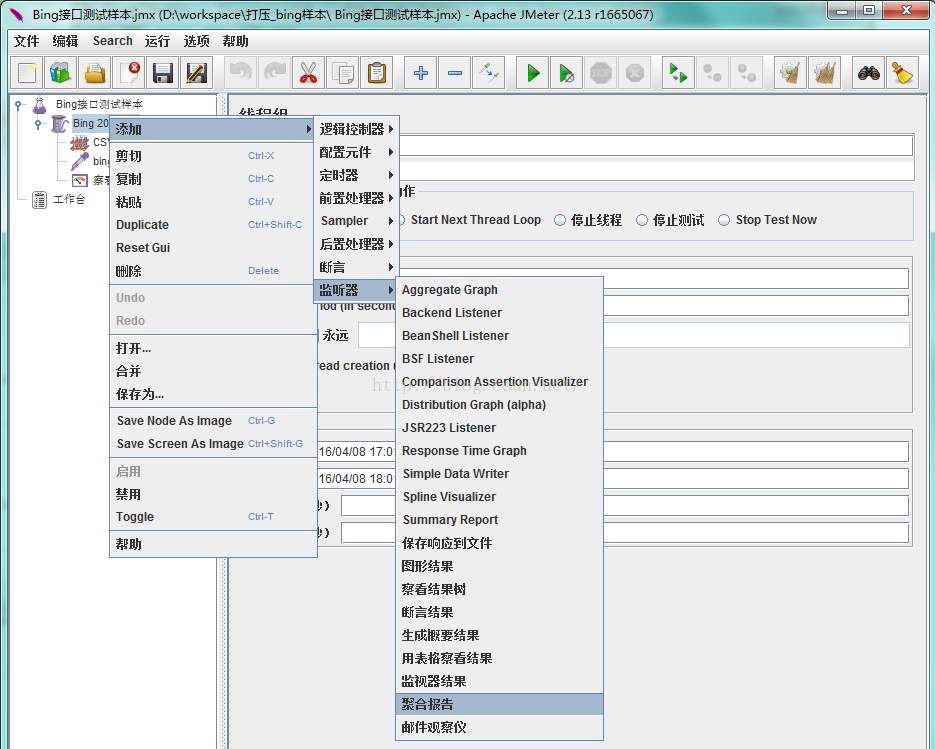Choose 邮件观察仪 listener entry
The image size is (935, 749).
pos(500,727)
